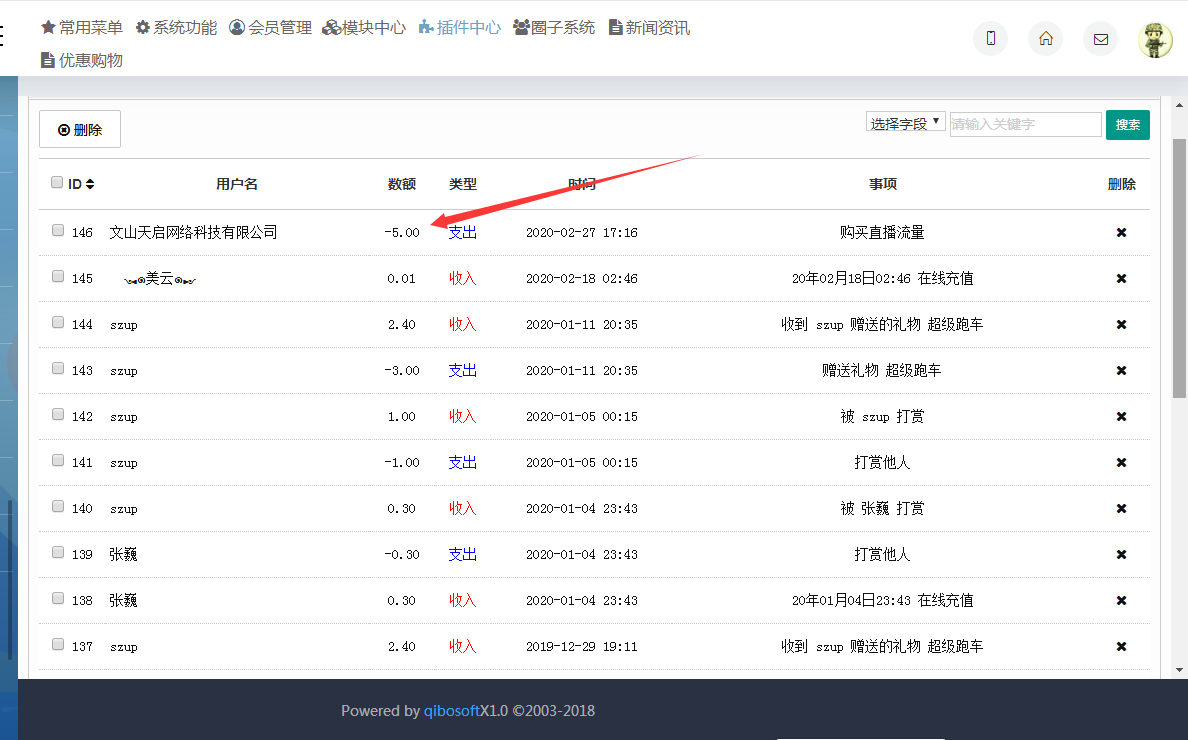This screenshot has width=1188, height=740.
Task: Select the checkbox for record 141
Action: tap(58, 461)
